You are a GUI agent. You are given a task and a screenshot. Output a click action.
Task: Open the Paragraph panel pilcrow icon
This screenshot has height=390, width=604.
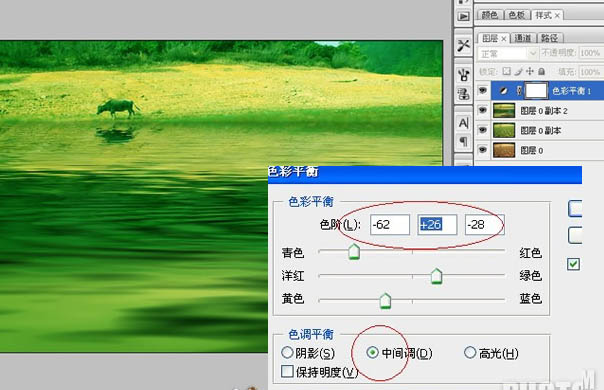coord(463,141)
